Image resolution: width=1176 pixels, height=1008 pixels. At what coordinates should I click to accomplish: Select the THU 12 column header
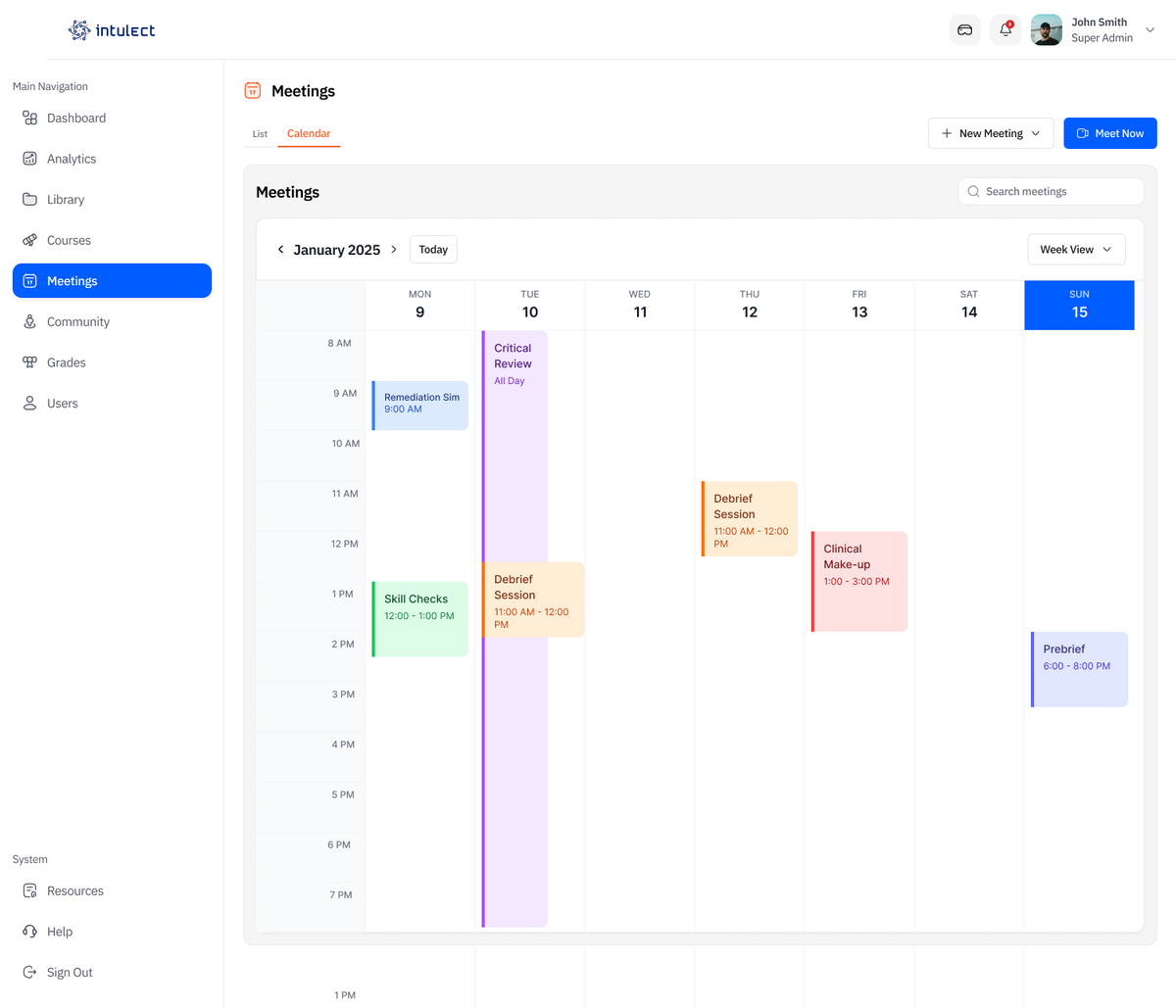(x=750, y=305)
